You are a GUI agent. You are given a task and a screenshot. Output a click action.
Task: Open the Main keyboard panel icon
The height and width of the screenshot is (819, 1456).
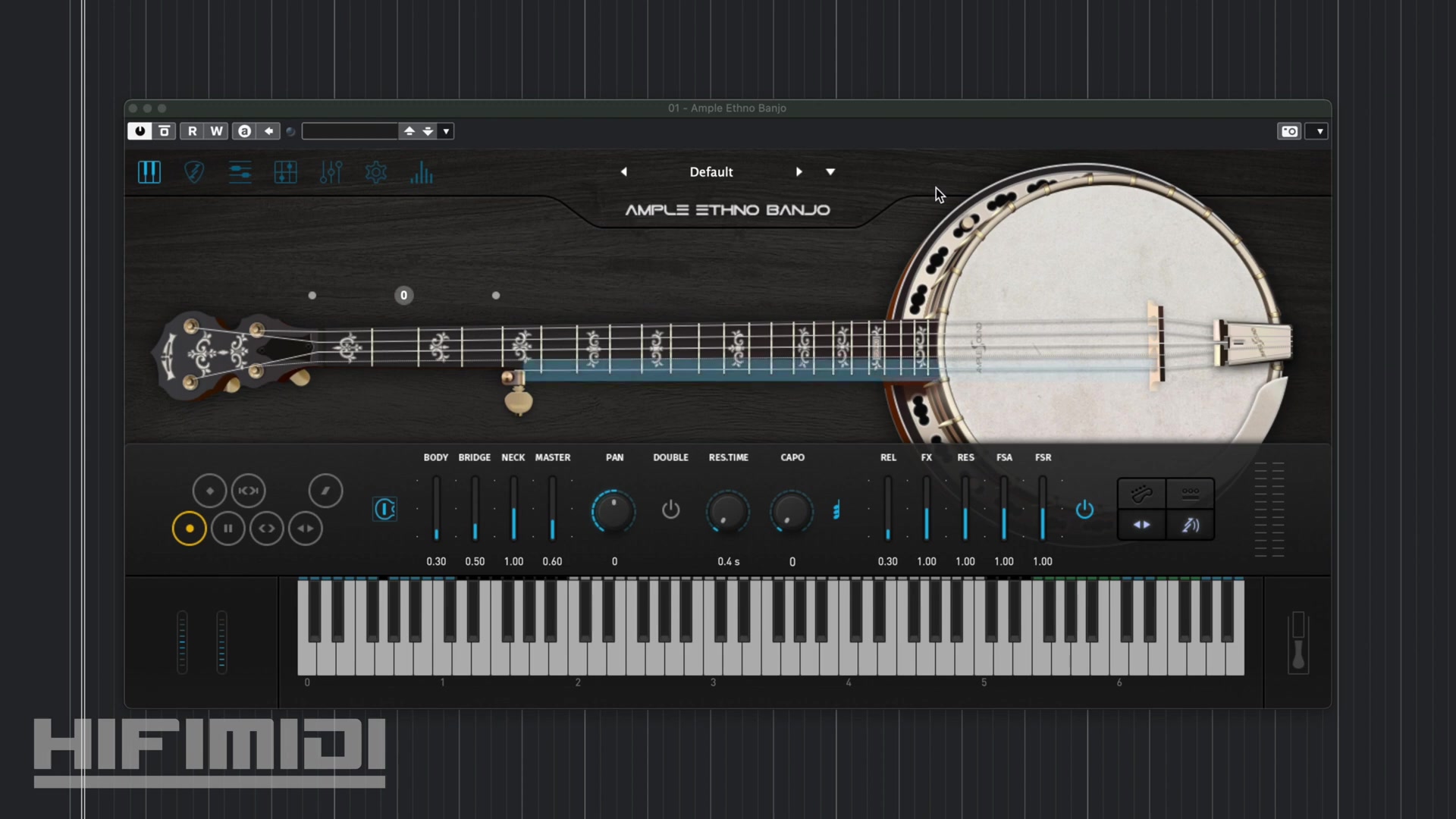(149, 173)
